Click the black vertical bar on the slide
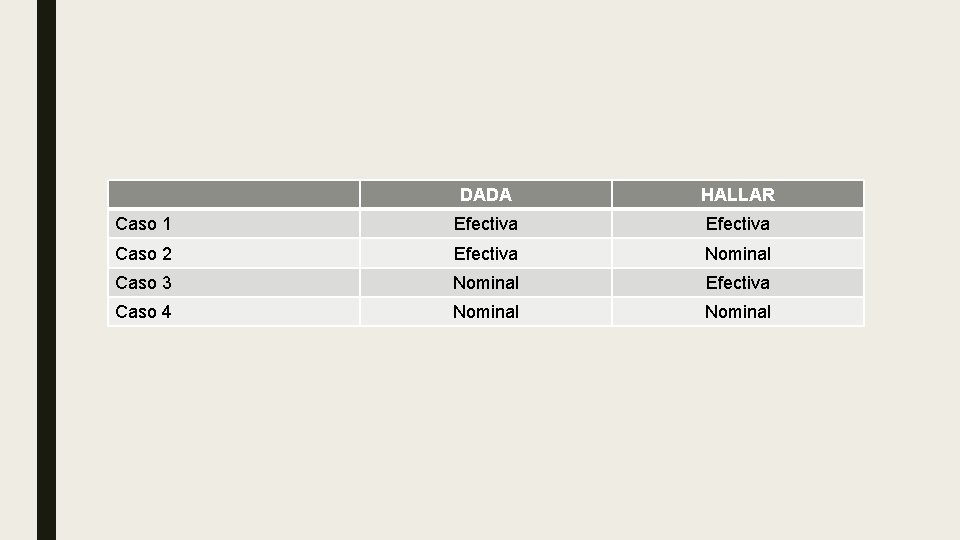 point(47,270)
